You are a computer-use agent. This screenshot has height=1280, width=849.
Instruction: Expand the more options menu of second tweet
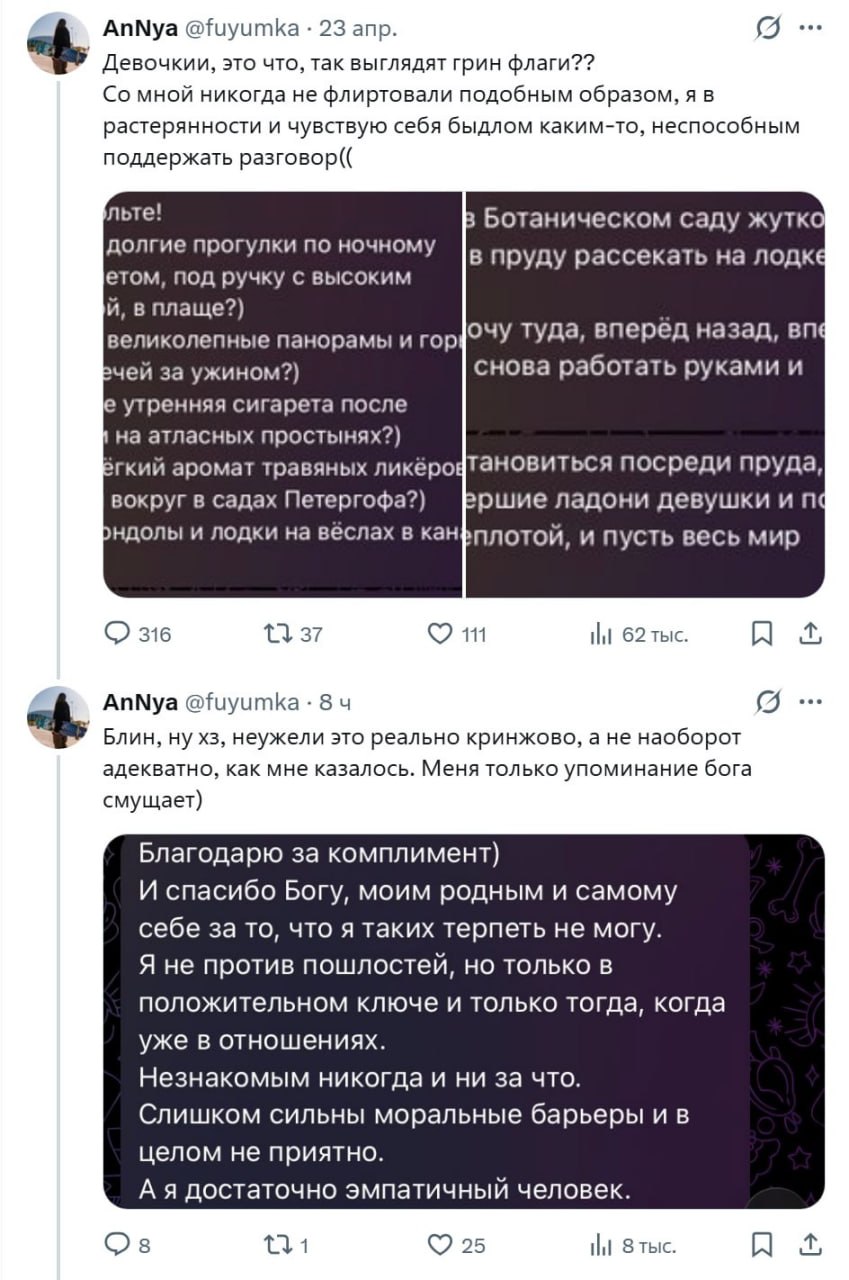pyautogui.click(x=811, y=702)
